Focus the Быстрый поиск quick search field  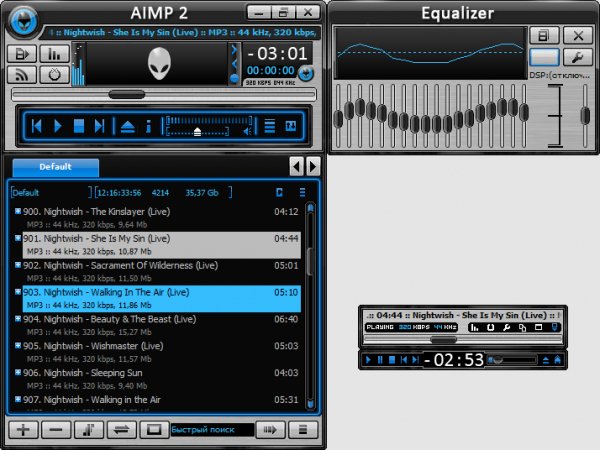point(212,430)
